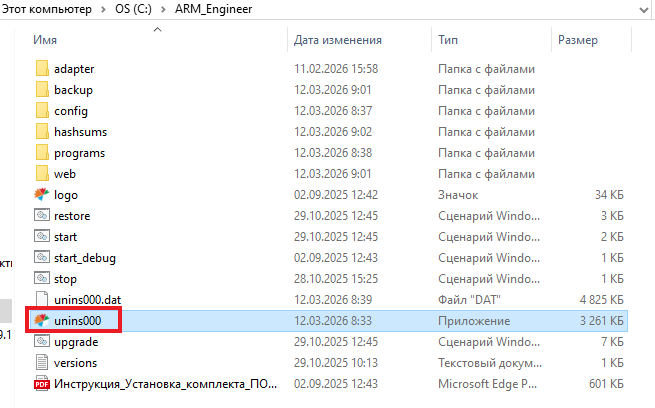Image resolution: width=655 pixels, height=408 pixels.
Task: Click the unins000.dat file icon
Action: (x=41, y=300)
